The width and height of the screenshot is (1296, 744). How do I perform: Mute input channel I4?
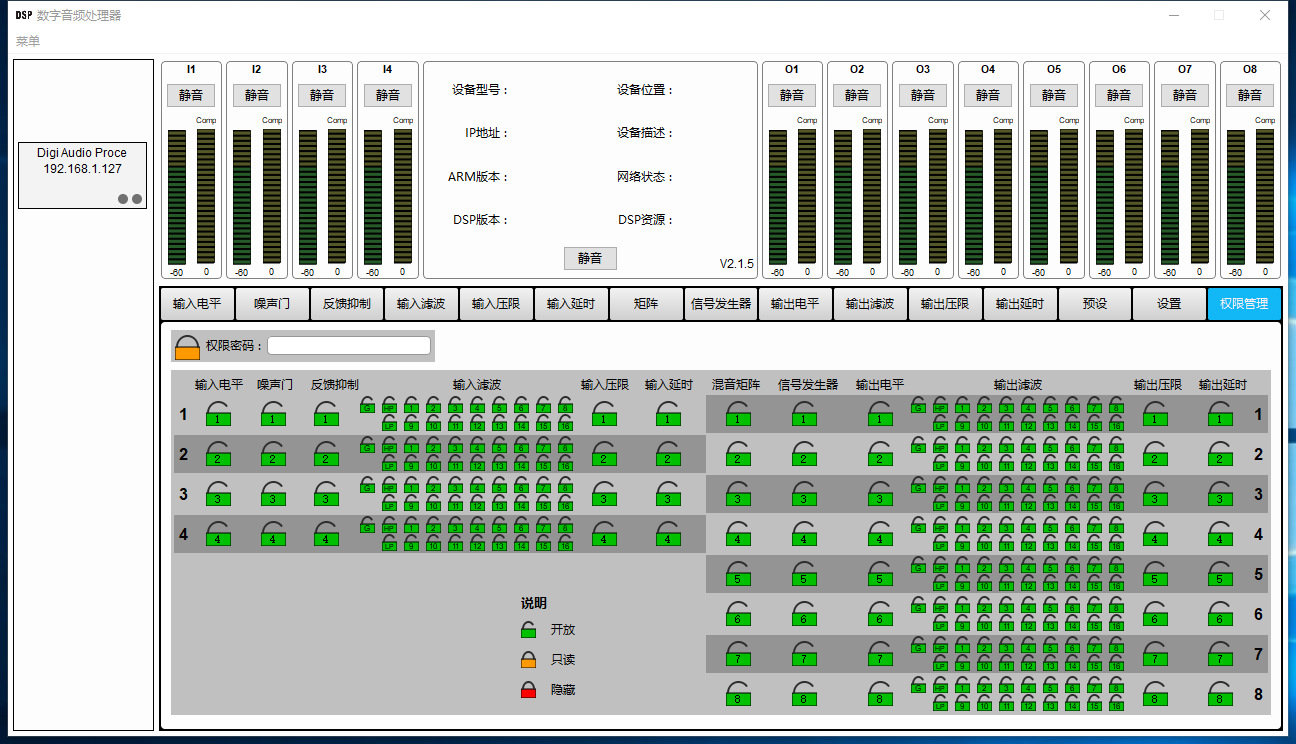click(388, 95)
